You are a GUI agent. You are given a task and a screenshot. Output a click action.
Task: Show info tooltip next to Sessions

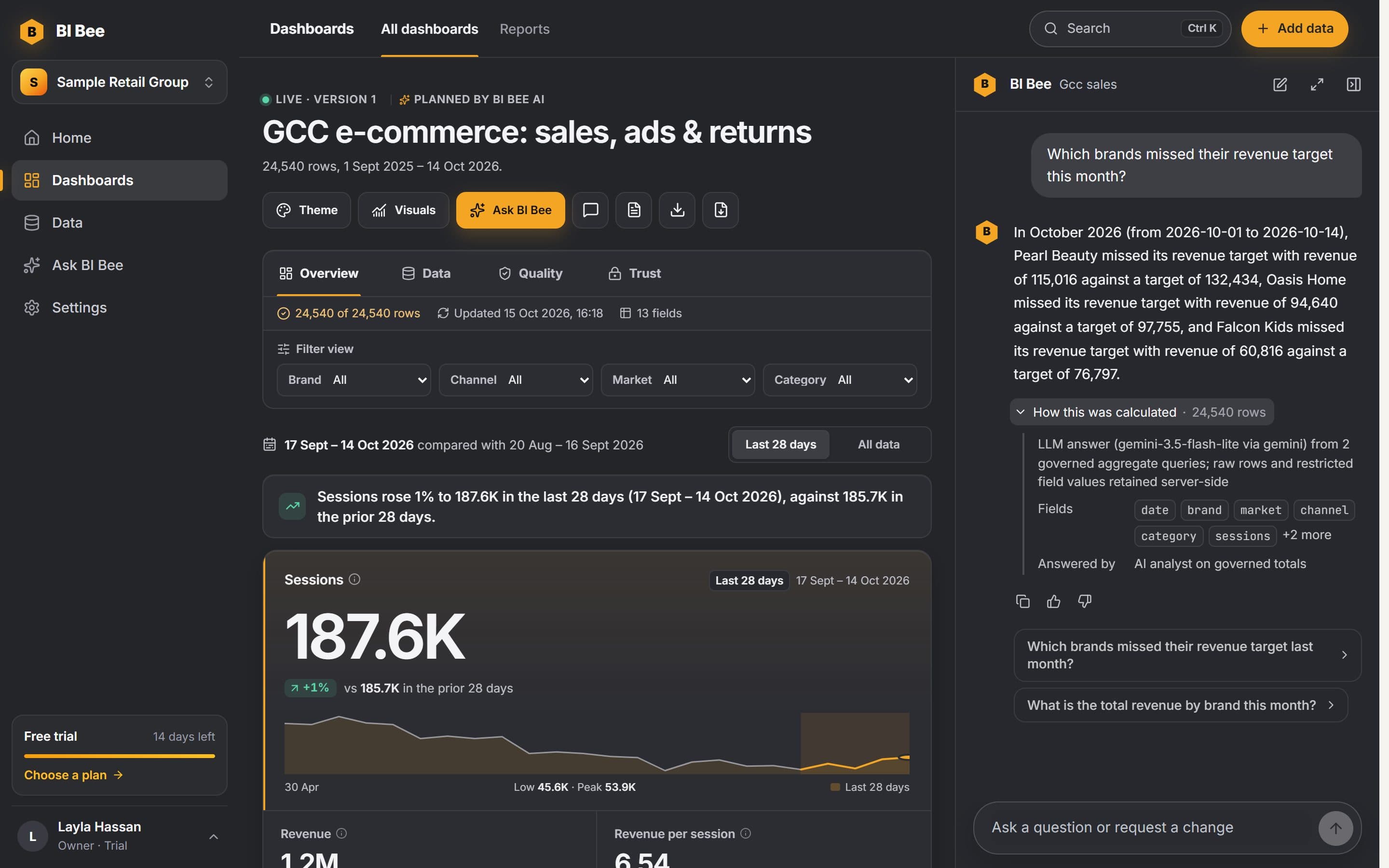point(354,579)
